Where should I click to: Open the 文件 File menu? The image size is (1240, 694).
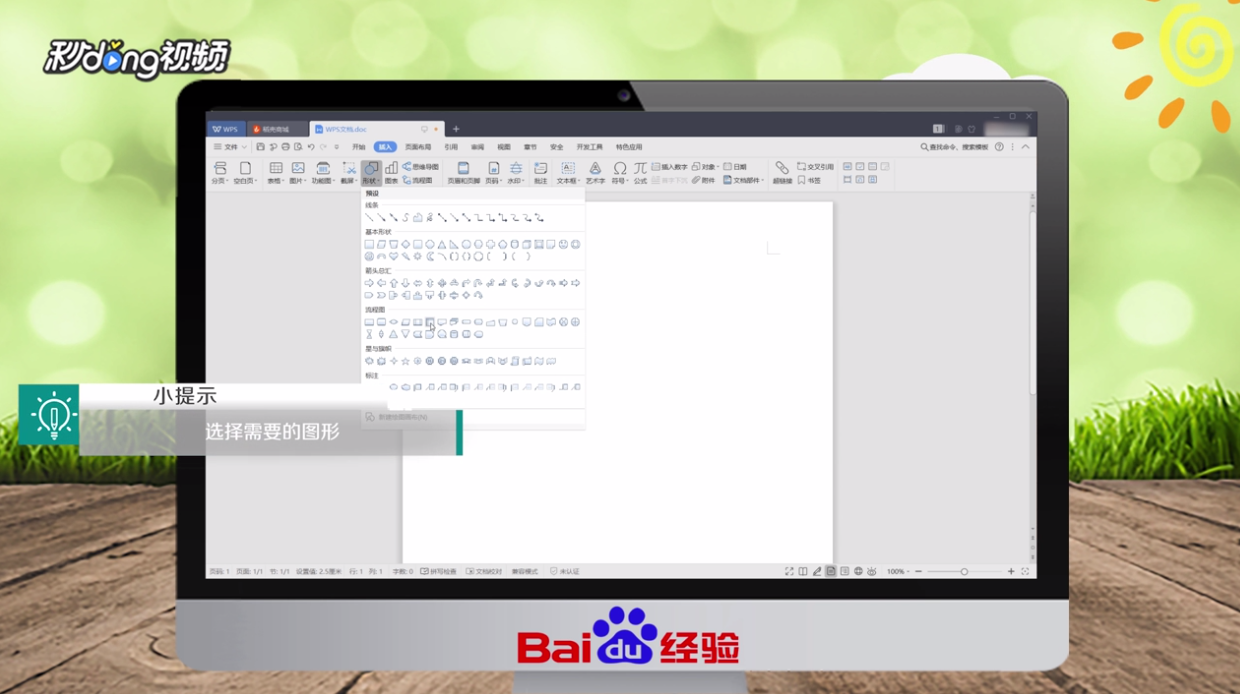(229, 147)
